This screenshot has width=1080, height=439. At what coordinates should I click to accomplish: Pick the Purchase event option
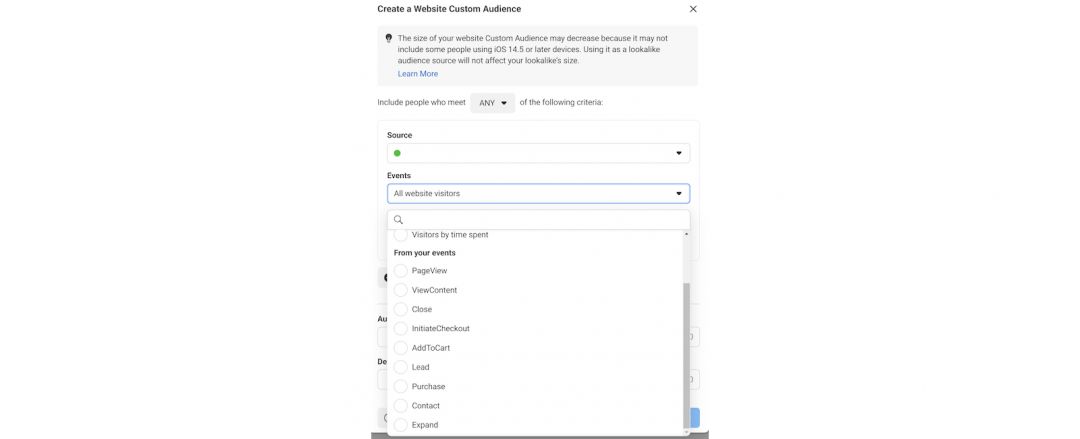401,386
